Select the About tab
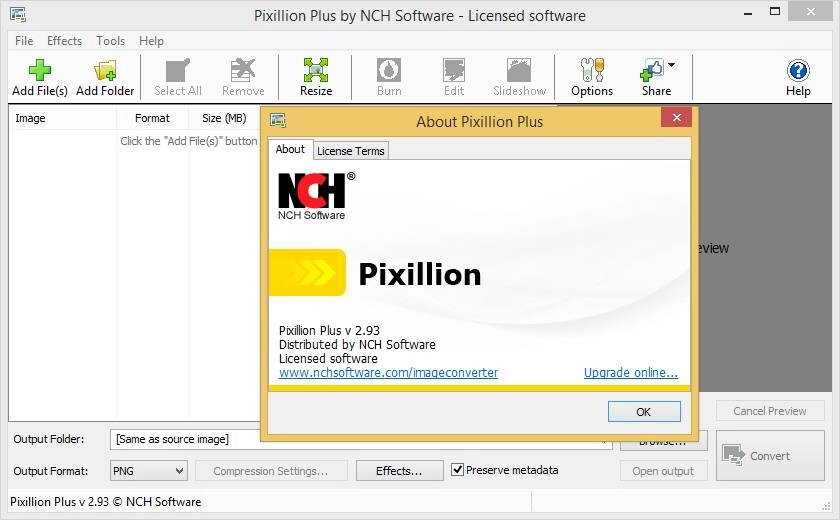Screen dimensions: 840x520 (290, 149)
